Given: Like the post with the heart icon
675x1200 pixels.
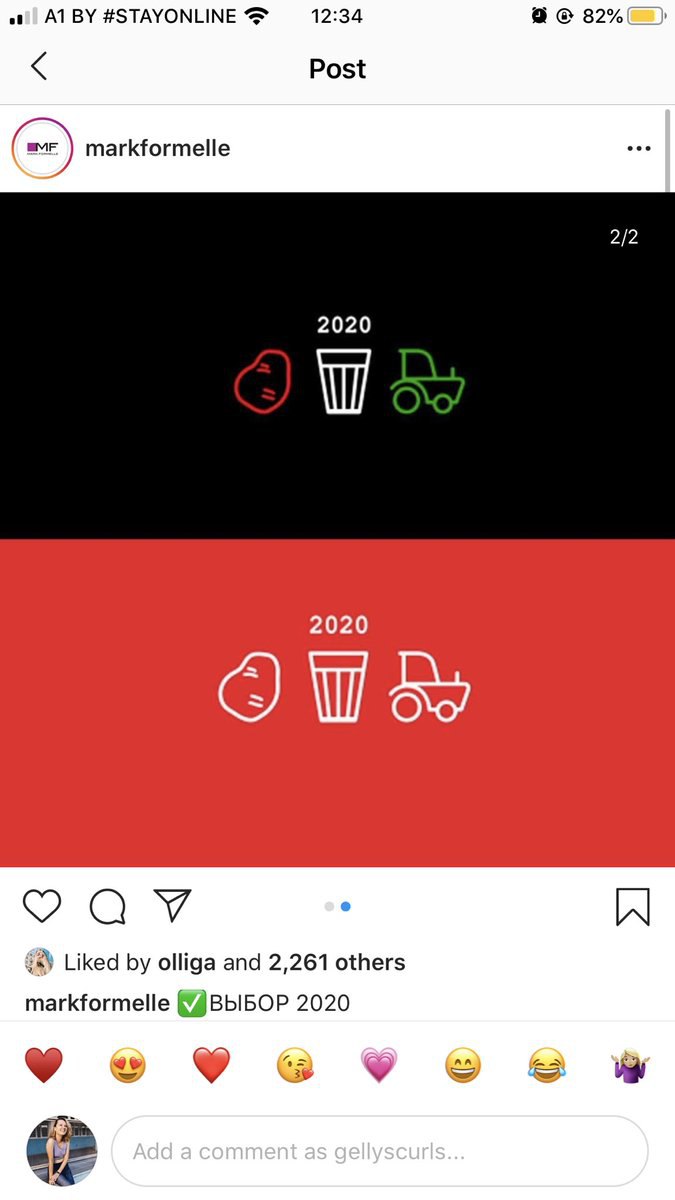Looking at the screenshot, I should (x=42, y=906).
